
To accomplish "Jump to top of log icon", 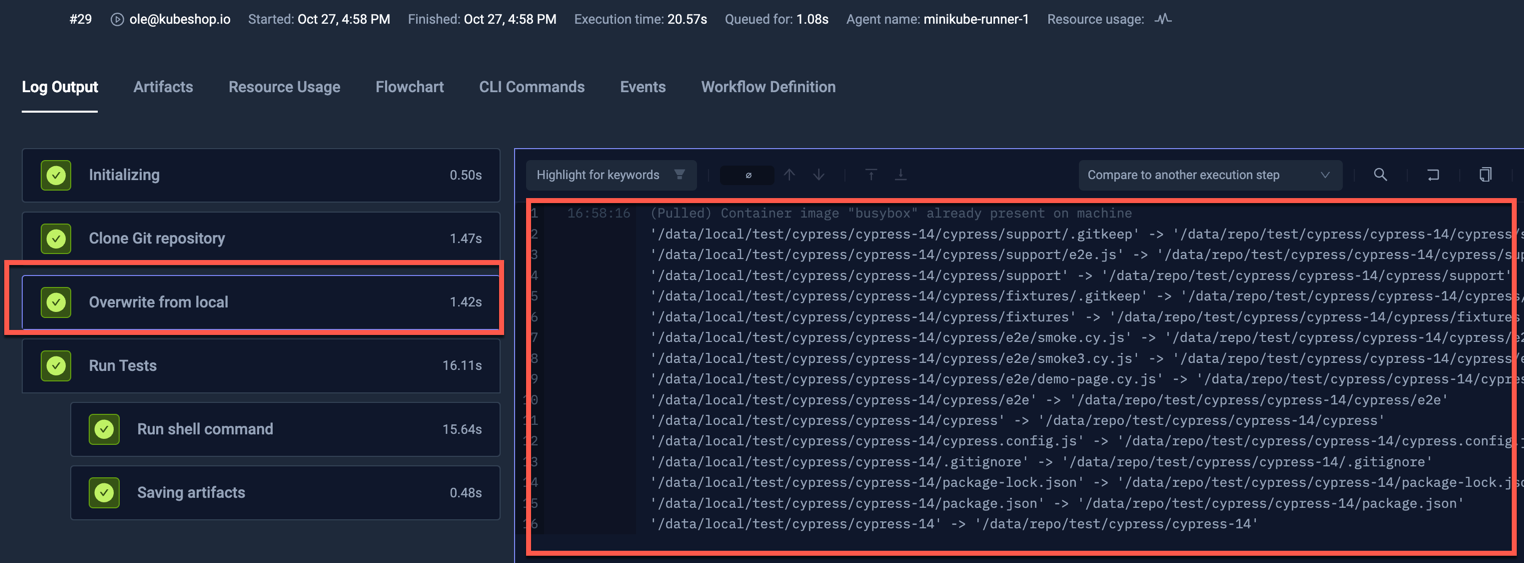I will point(871,175).
